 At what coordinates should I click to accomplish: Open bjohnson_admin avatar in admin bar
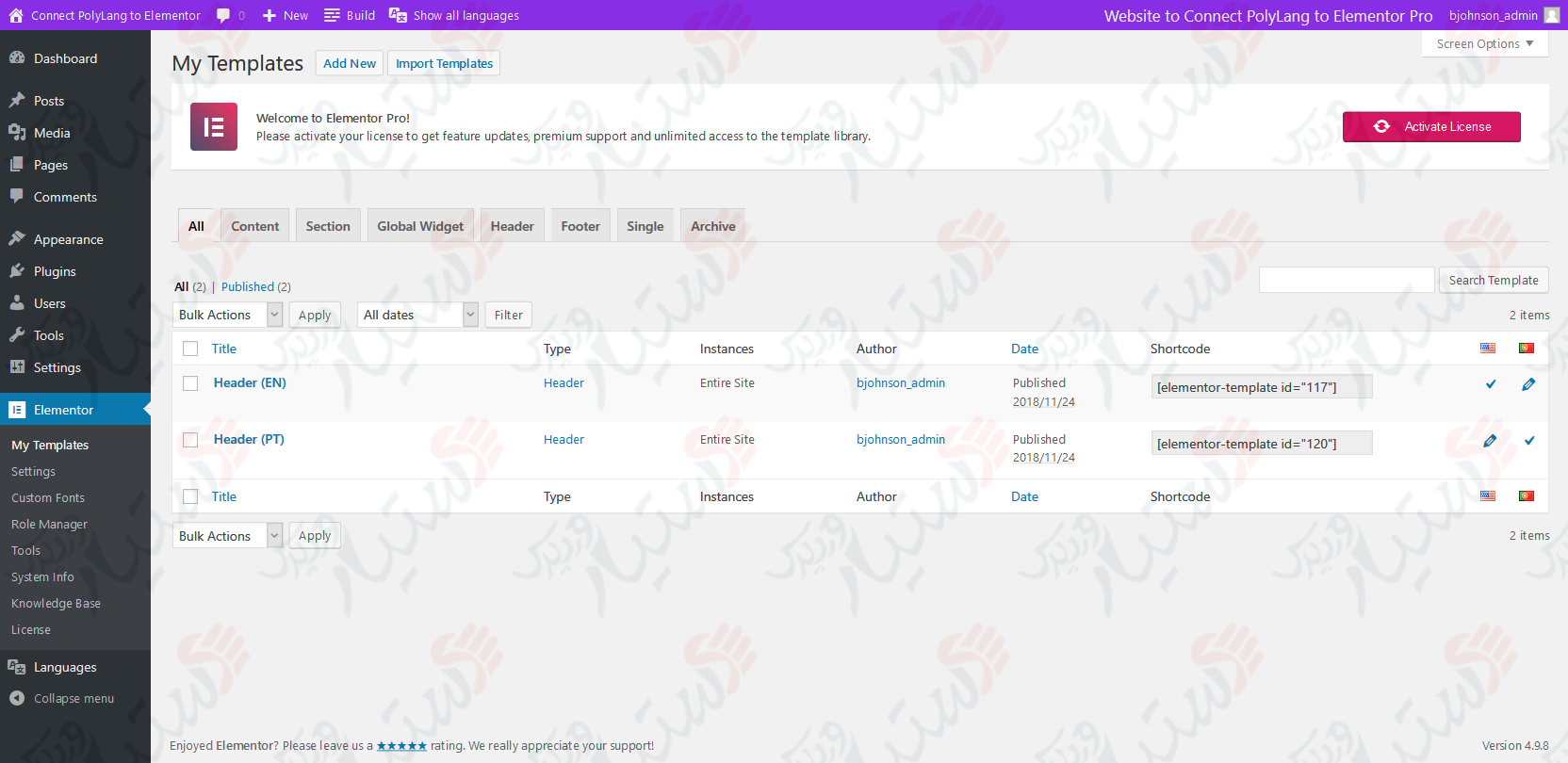[x=1551, y=15]
